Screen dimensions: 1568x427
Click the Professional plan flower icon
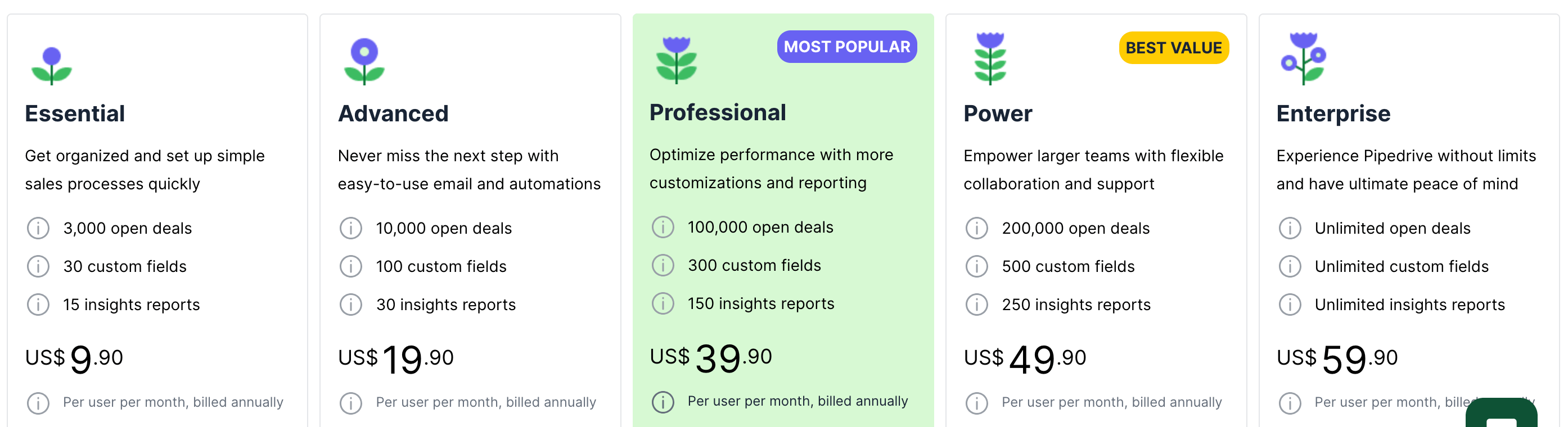[x=676, y=60]
